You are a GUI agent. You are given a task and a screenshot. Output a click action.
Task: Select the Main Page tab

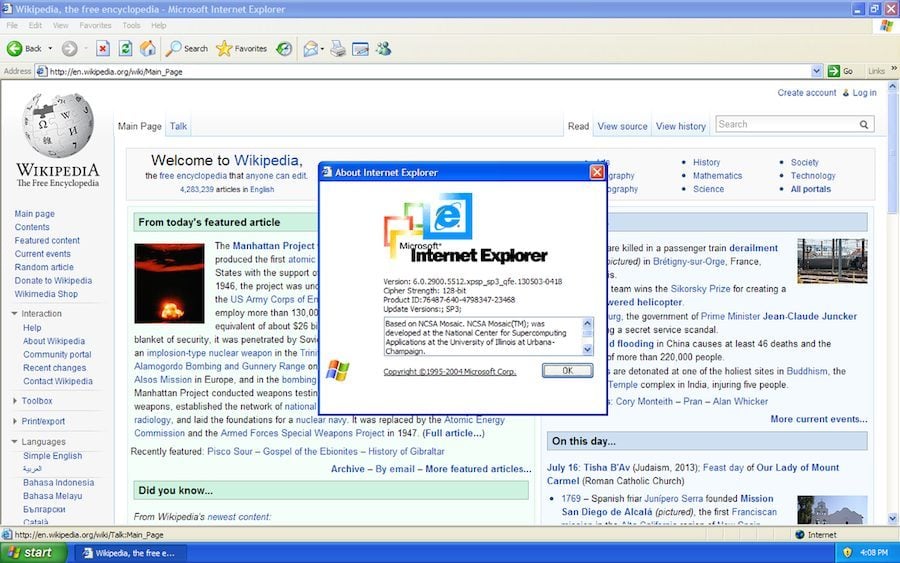(139, 126)
